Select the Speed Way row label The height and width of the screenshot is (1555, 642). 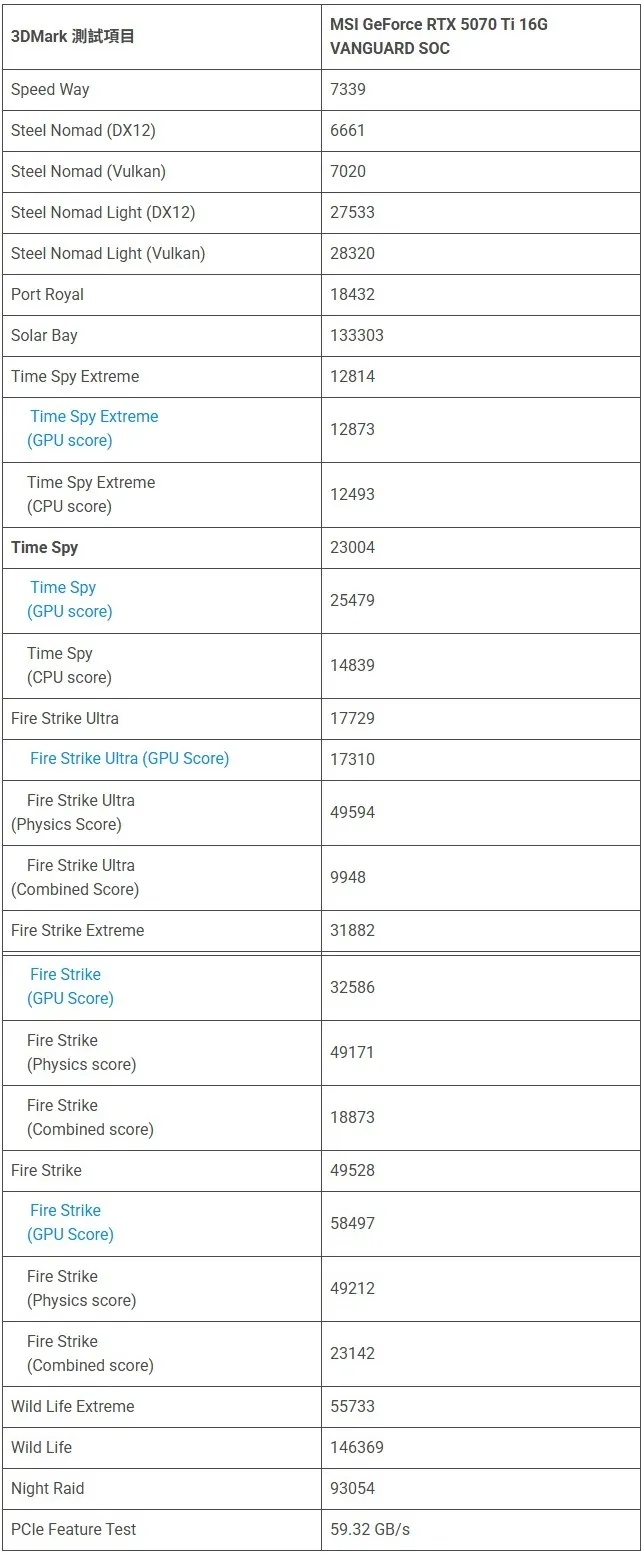(x=50, y=90)
